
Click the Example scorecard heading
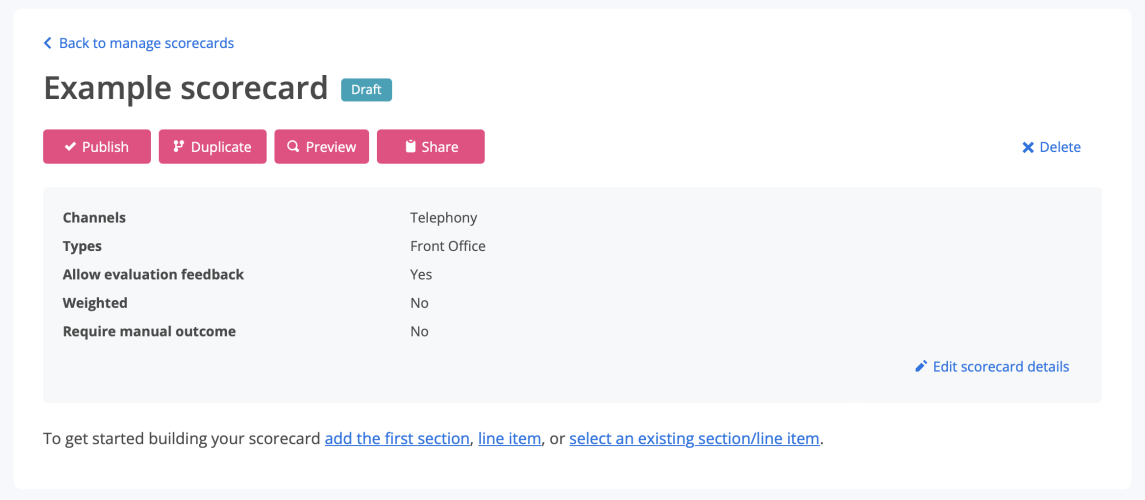[186, 88]
